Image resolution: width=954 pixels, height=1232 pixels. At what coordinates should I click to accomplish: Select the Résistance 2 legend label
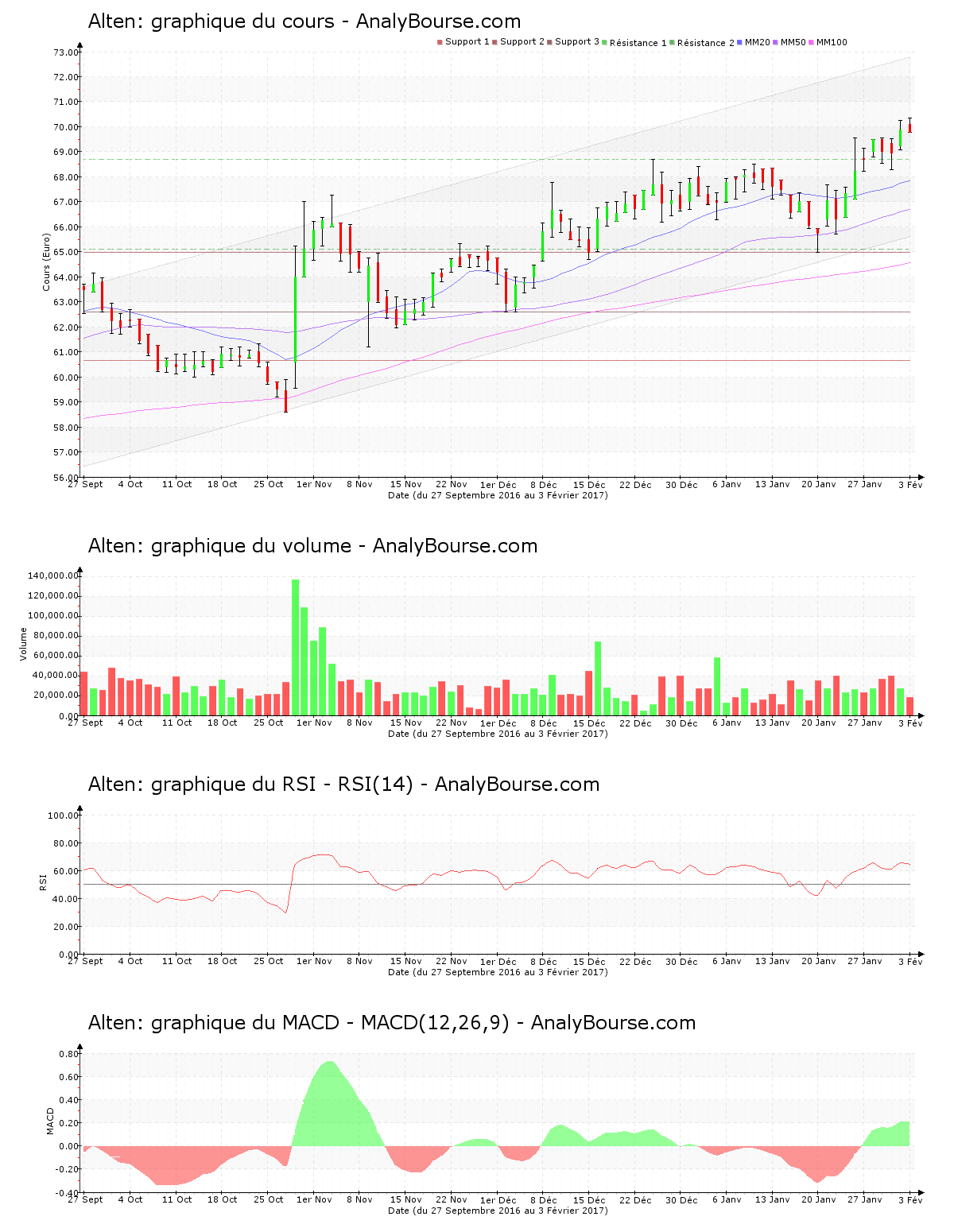coord(706,43)
